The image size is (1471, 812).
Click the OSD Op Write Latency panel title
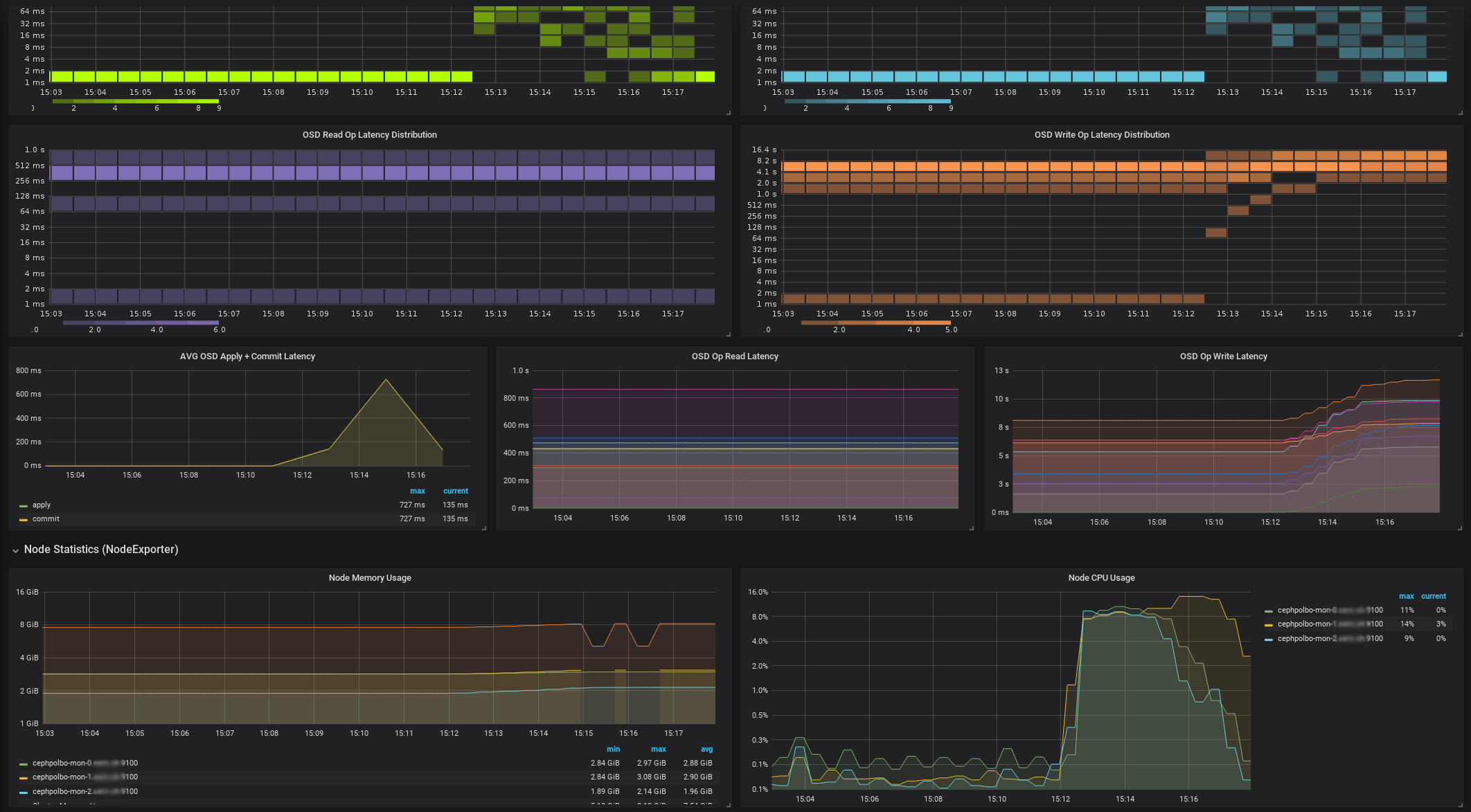(x=1223, y=357)
